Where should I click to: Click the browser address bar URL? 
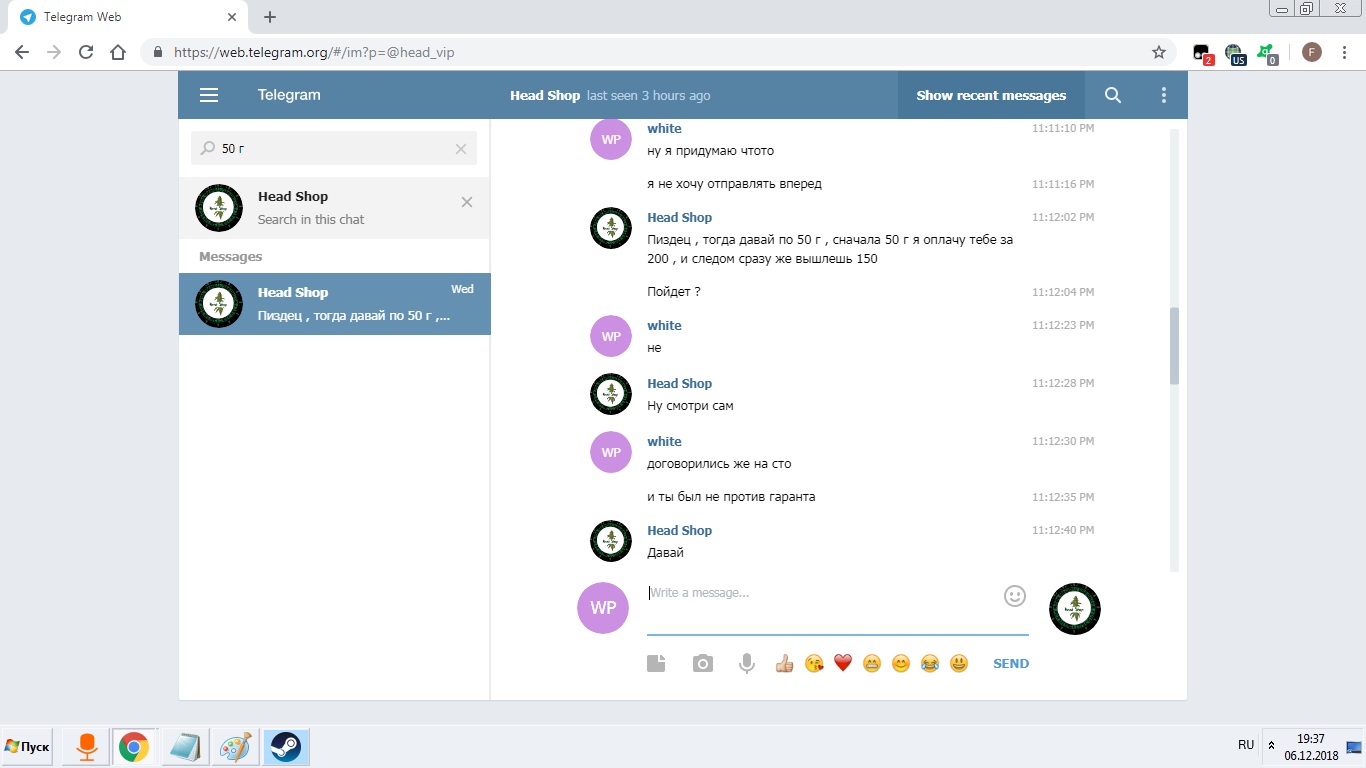[314, 52]
